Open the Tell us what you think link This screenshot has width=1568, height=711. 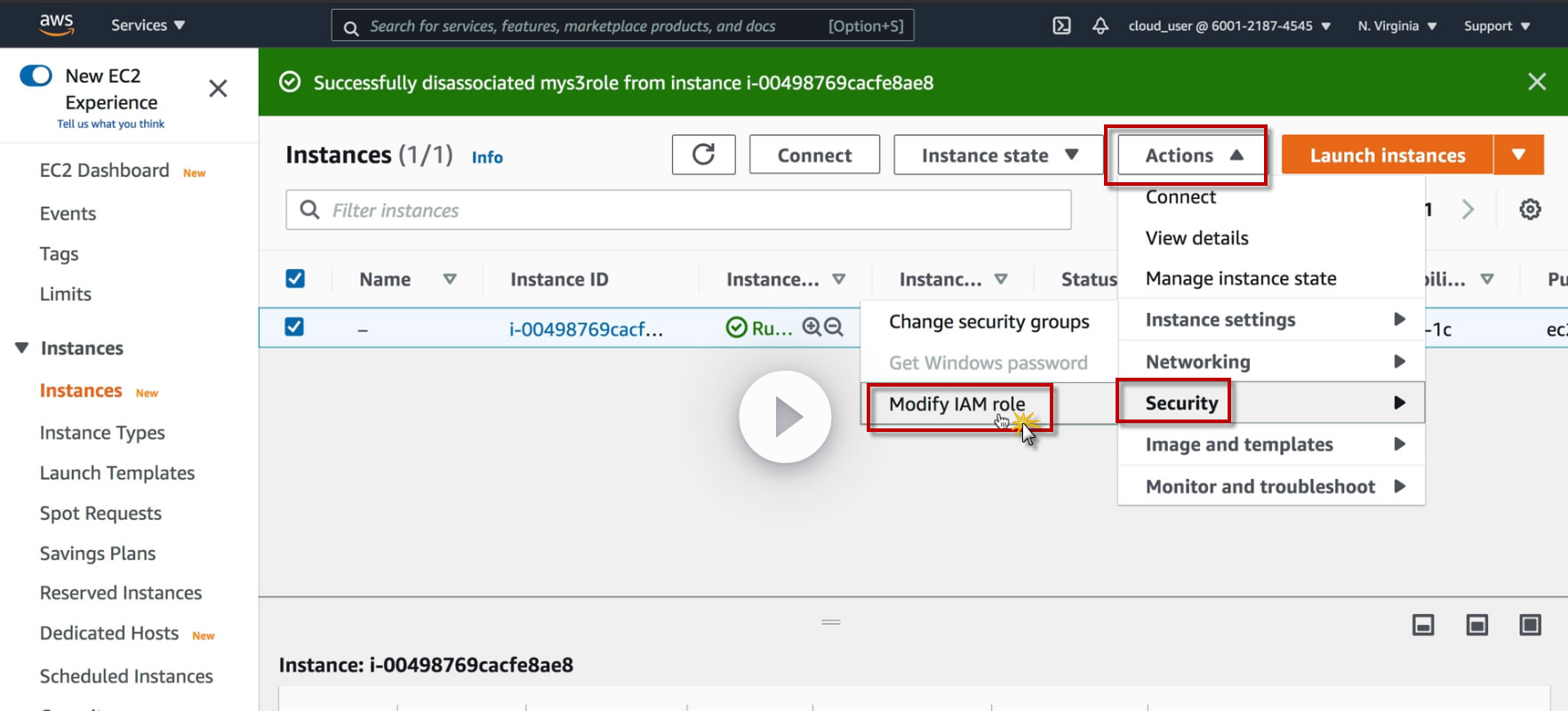(111, 124)
